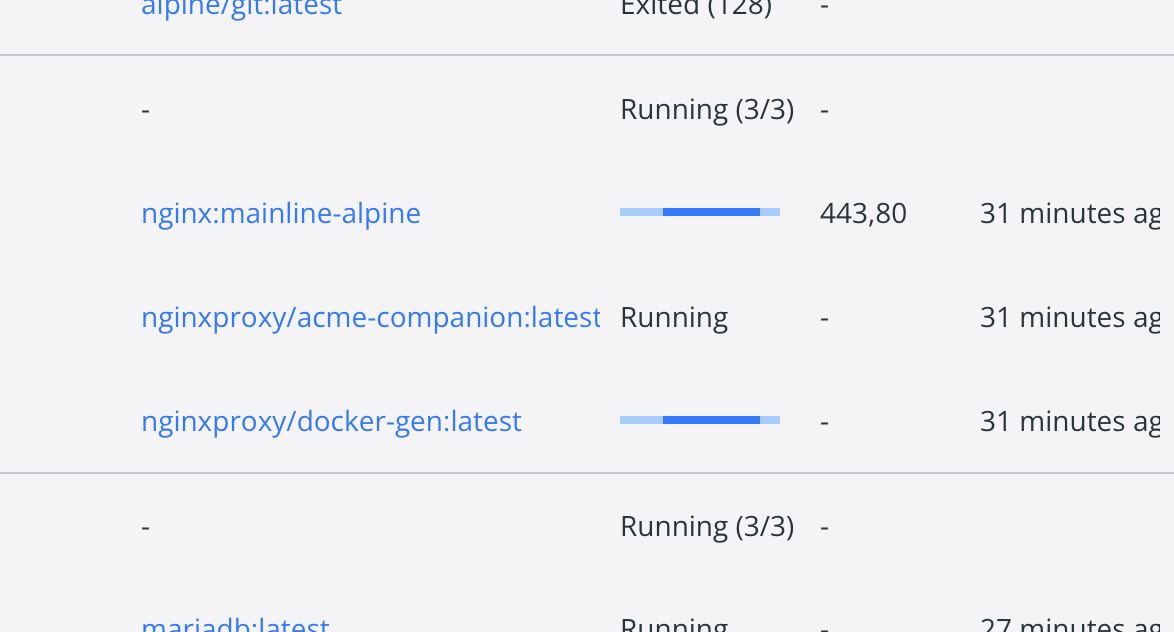Open the alpine/git:latest image link
This screenshot has width=1174, height=632.
coord(241,8)
